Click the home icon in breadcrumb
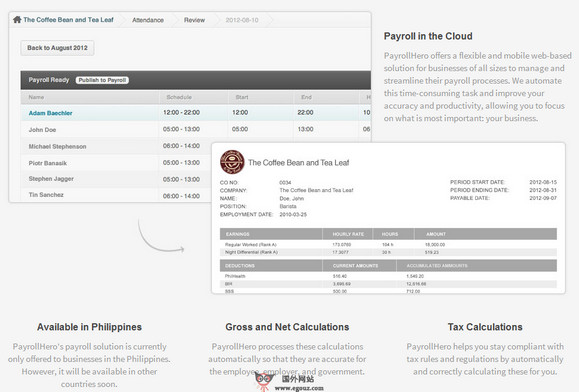 click(x=17, y=20)
